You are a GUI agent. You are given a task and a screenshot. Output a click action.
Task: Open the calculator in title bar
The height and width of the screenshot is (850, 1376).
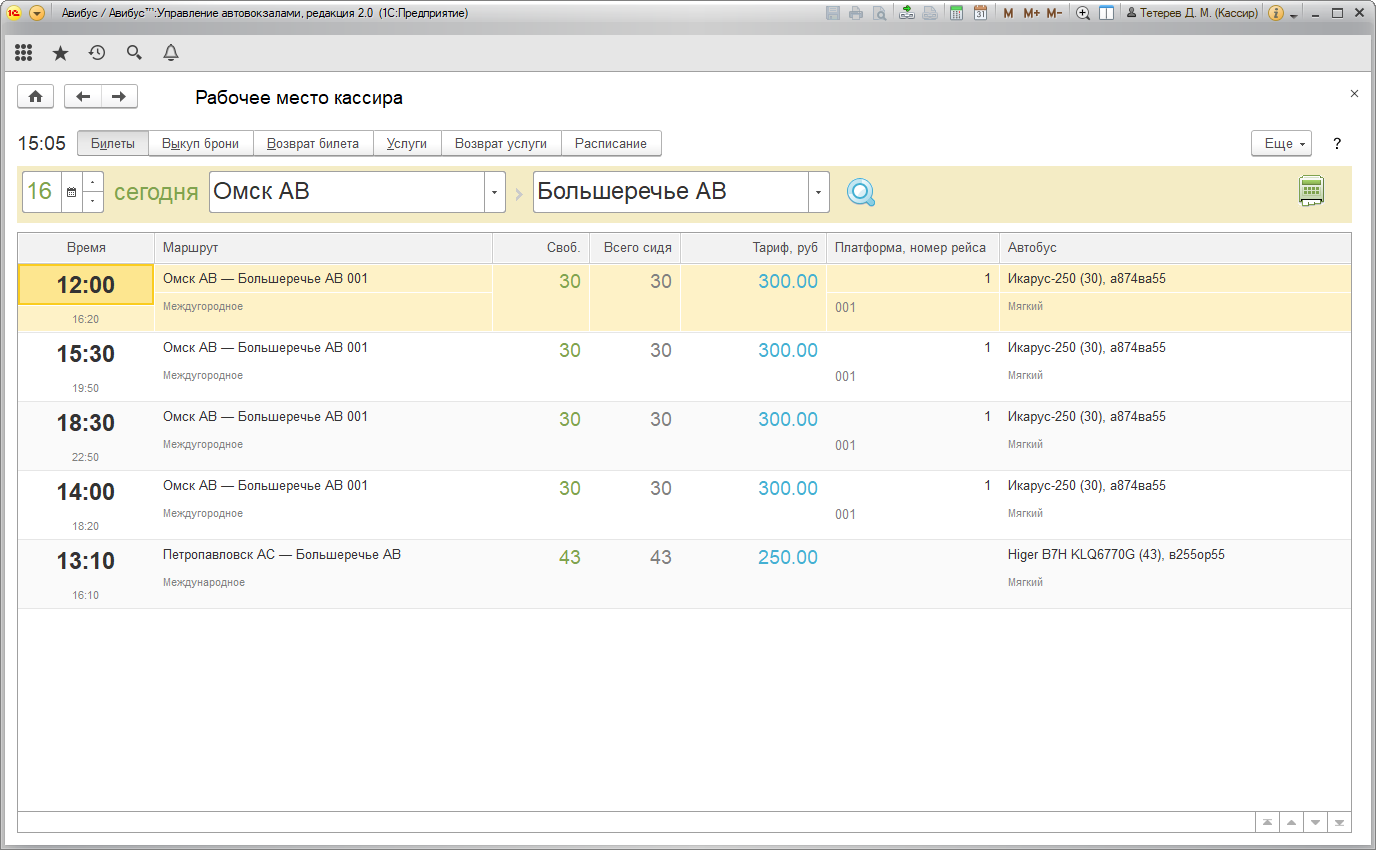956,14
